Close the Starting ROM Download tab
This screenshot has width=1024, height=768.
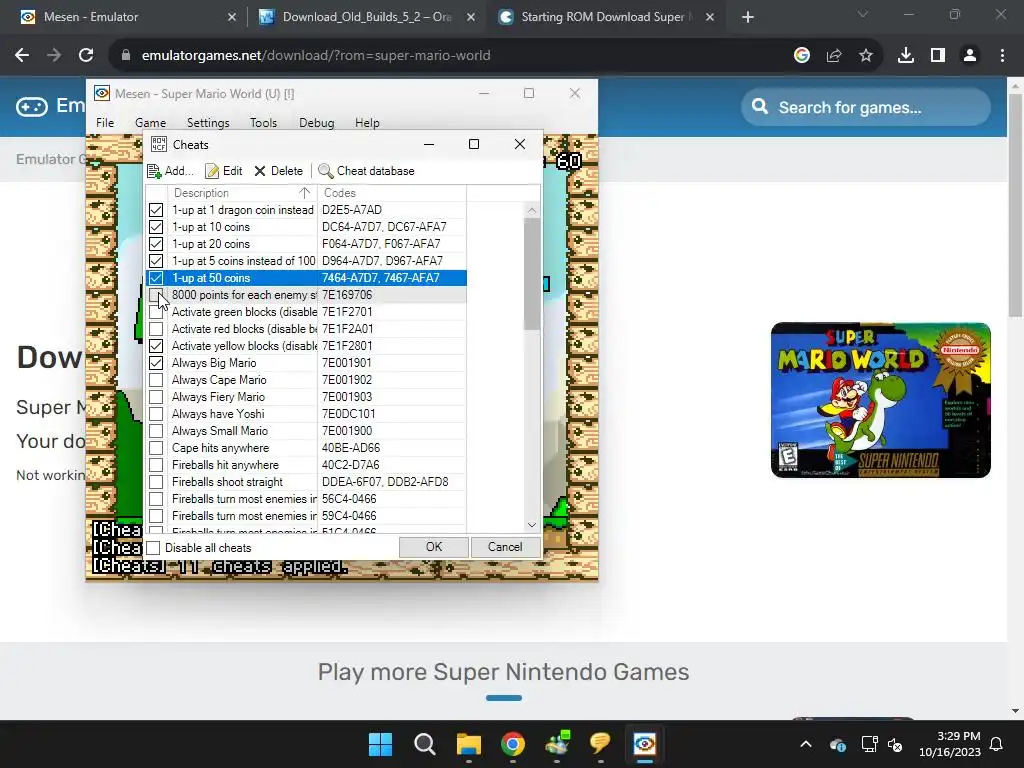pyautogui.click(x=710, y=17)
